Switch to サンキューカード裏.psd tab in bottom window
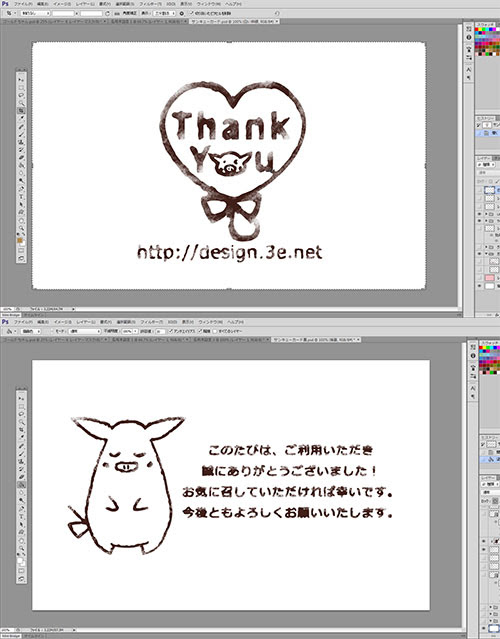 point(316,339)
